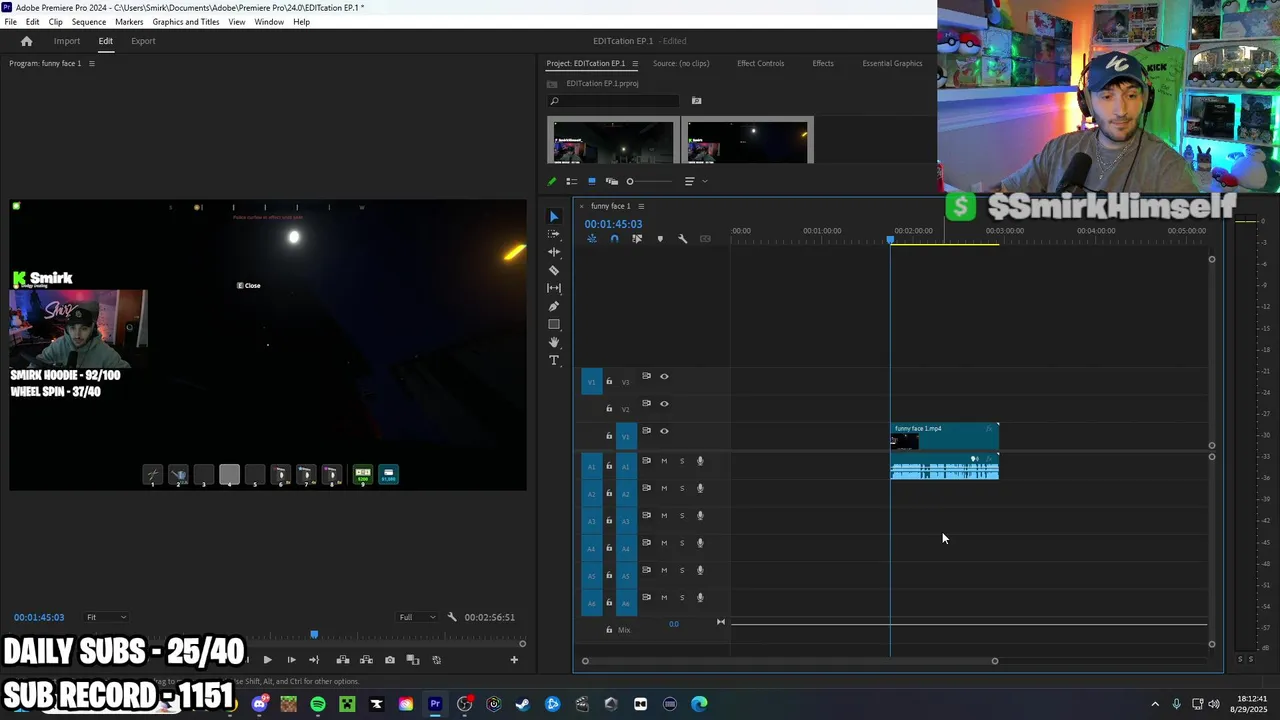The image size is (1280, 720).
Task: Toggle sync lock on track A5
Action: (646, 570)
